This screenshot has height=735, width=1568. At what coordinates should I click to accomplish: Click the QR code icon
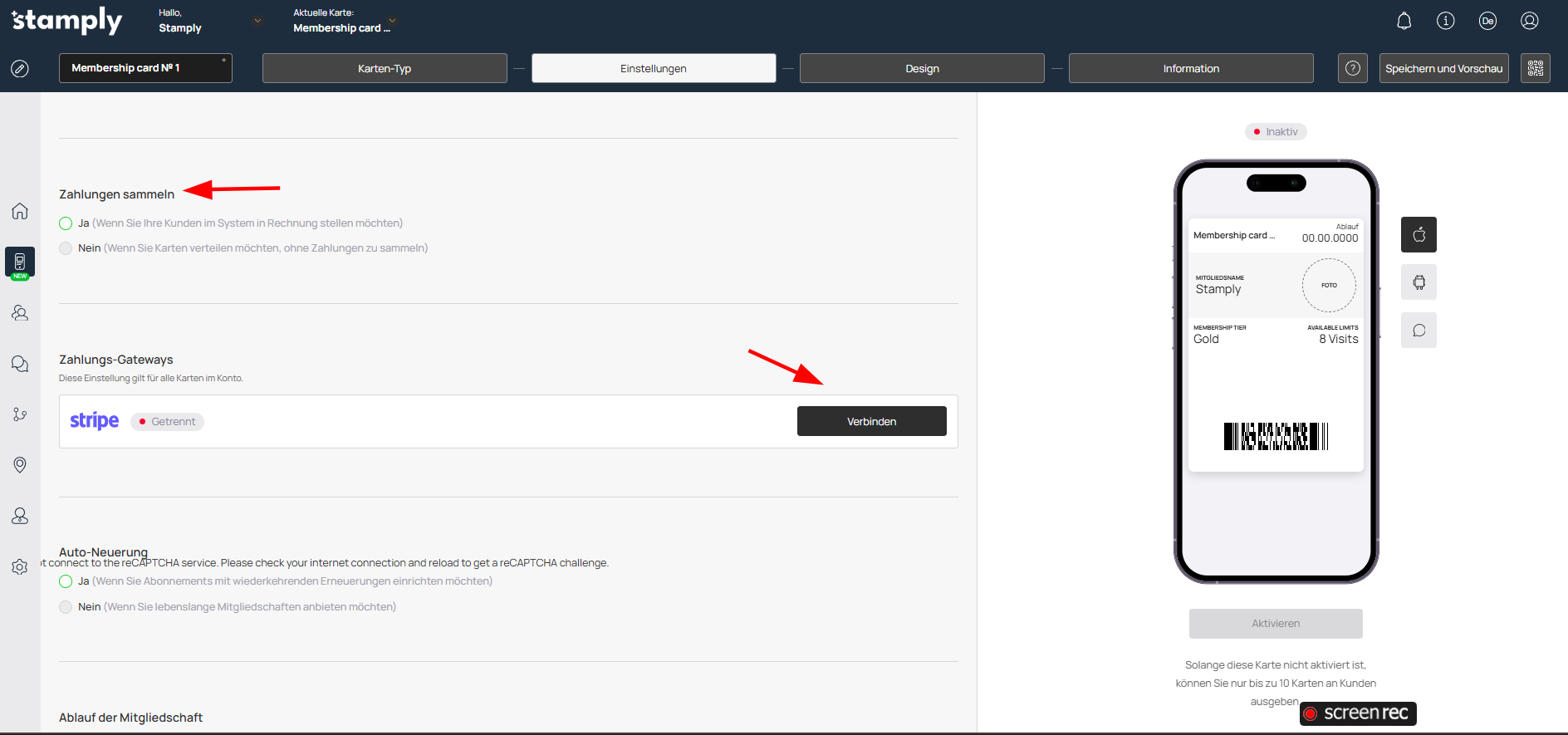point(1536,68)
